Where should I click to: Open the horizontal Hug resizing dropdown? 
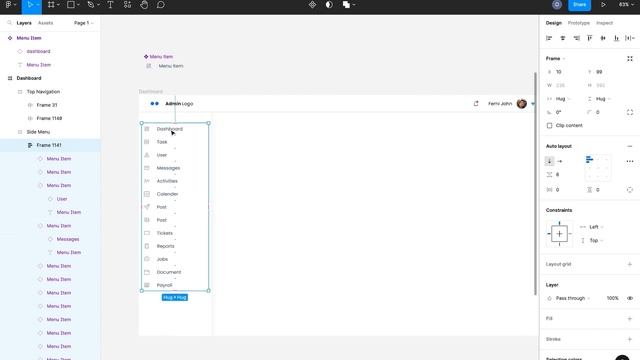pos(563,99)
